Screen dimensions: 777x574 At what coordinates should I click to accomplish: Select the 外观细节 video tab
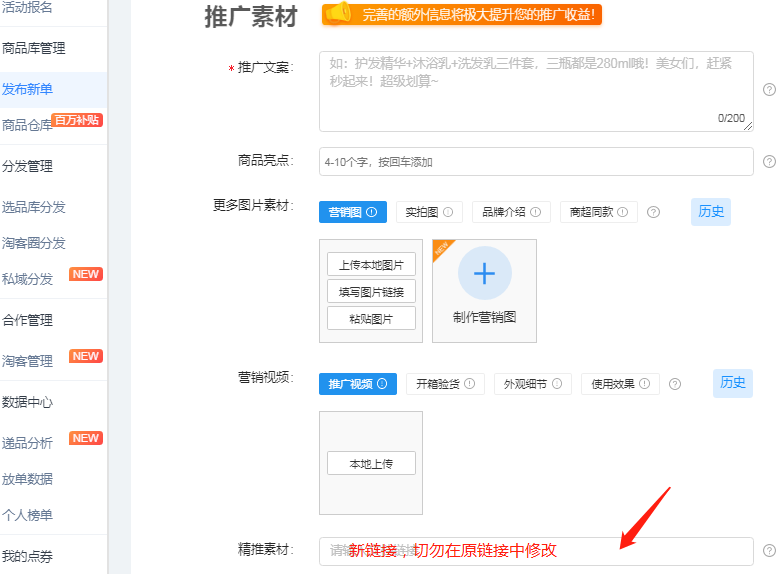point(532,384)
